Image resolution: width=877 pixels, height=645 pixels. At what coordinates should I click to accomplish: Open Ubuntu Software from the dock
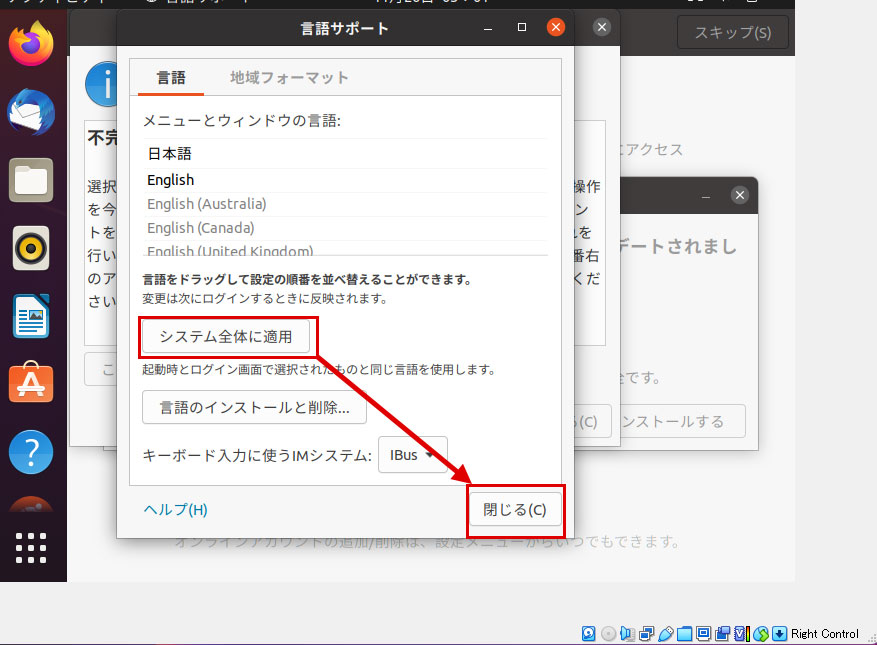31,384
